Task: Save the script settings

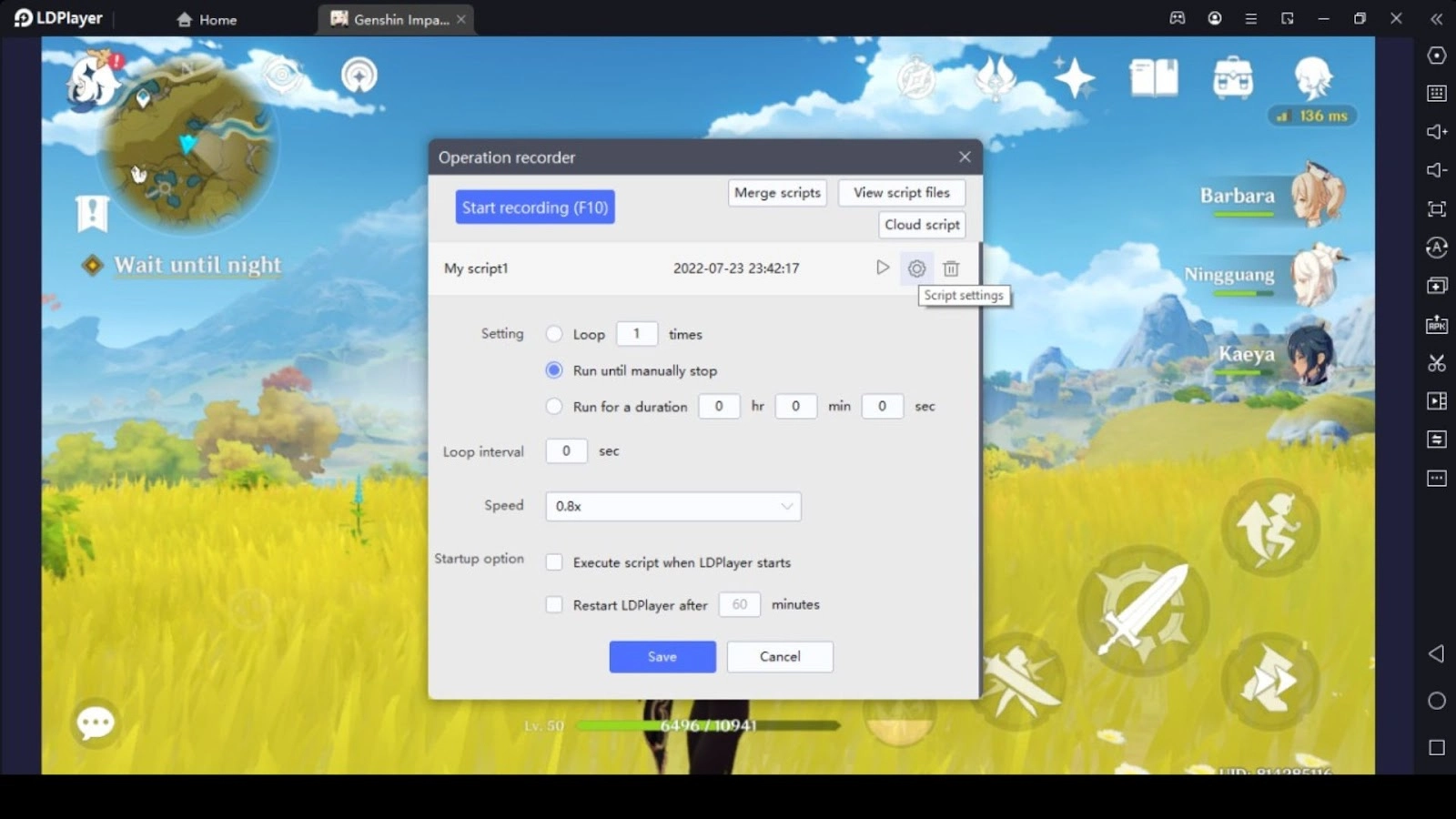Action: pos(662,657)
